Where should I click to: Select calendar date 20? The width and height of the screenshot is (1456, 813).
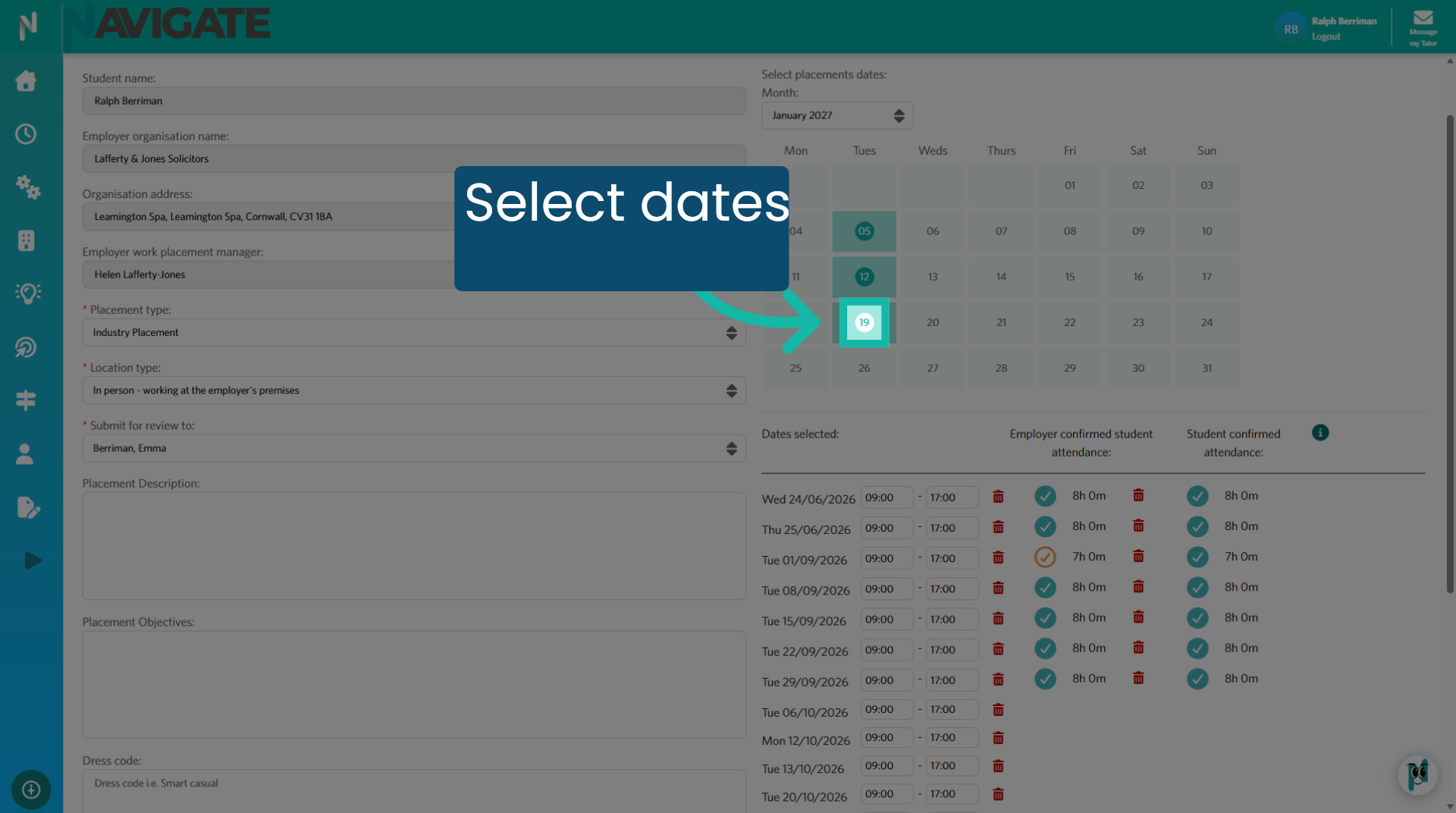pos(933,322)
